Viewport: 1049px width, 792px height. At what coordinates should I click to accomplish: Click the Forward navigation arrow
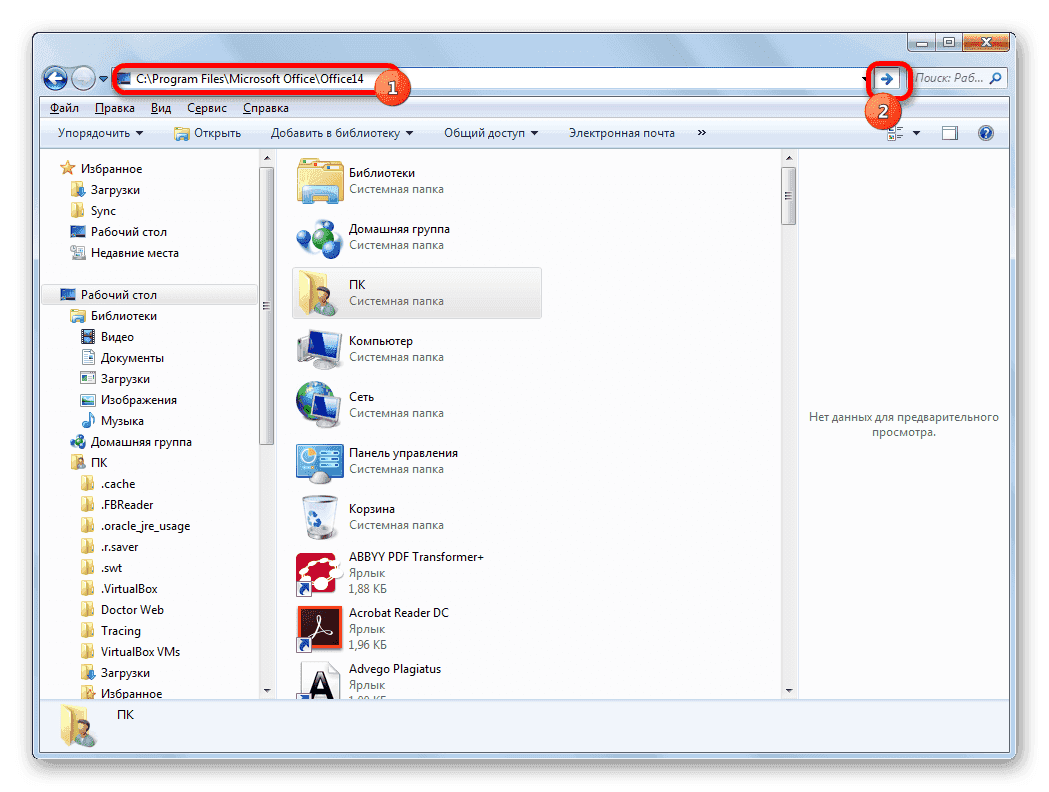(x=83, y=79)
